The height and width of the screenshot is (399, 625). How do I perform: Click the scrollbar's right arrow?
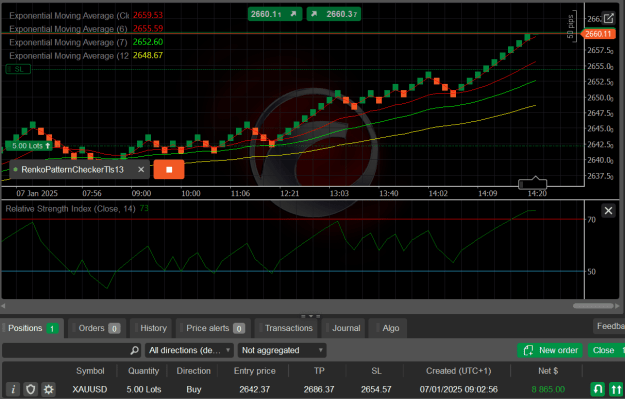617,306
